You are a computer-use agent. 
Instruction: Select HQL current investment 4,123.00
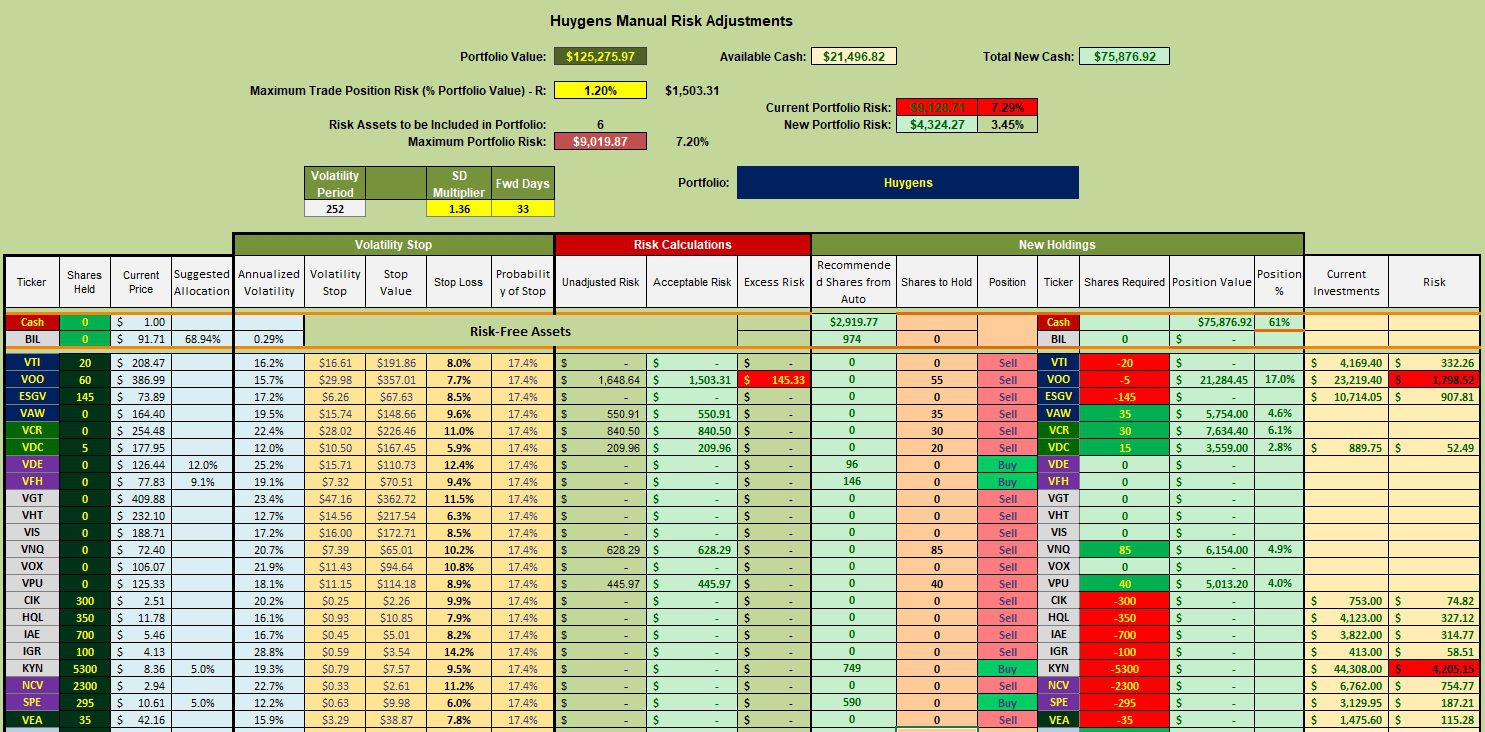[x=1346, y=618]
